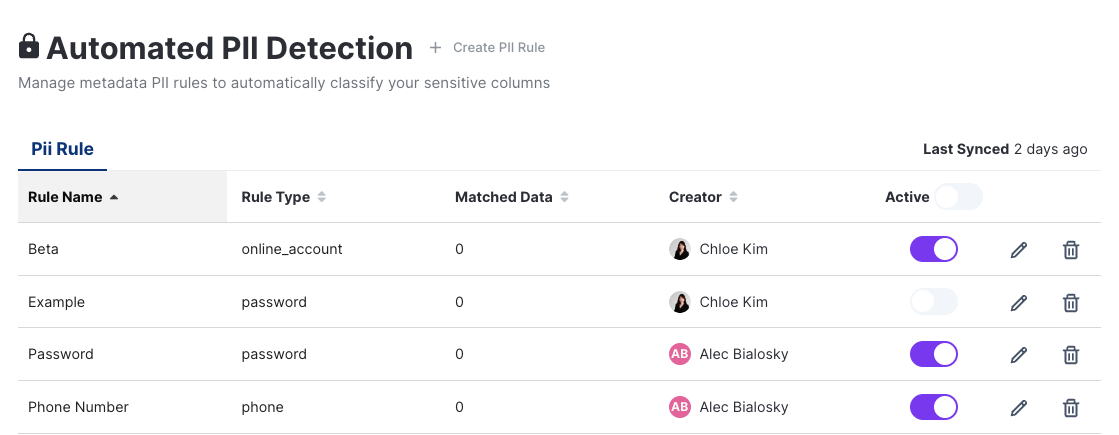1119x435 pixels.
Task: Sort by Rule Type column arrows
Action: [322, 197]
